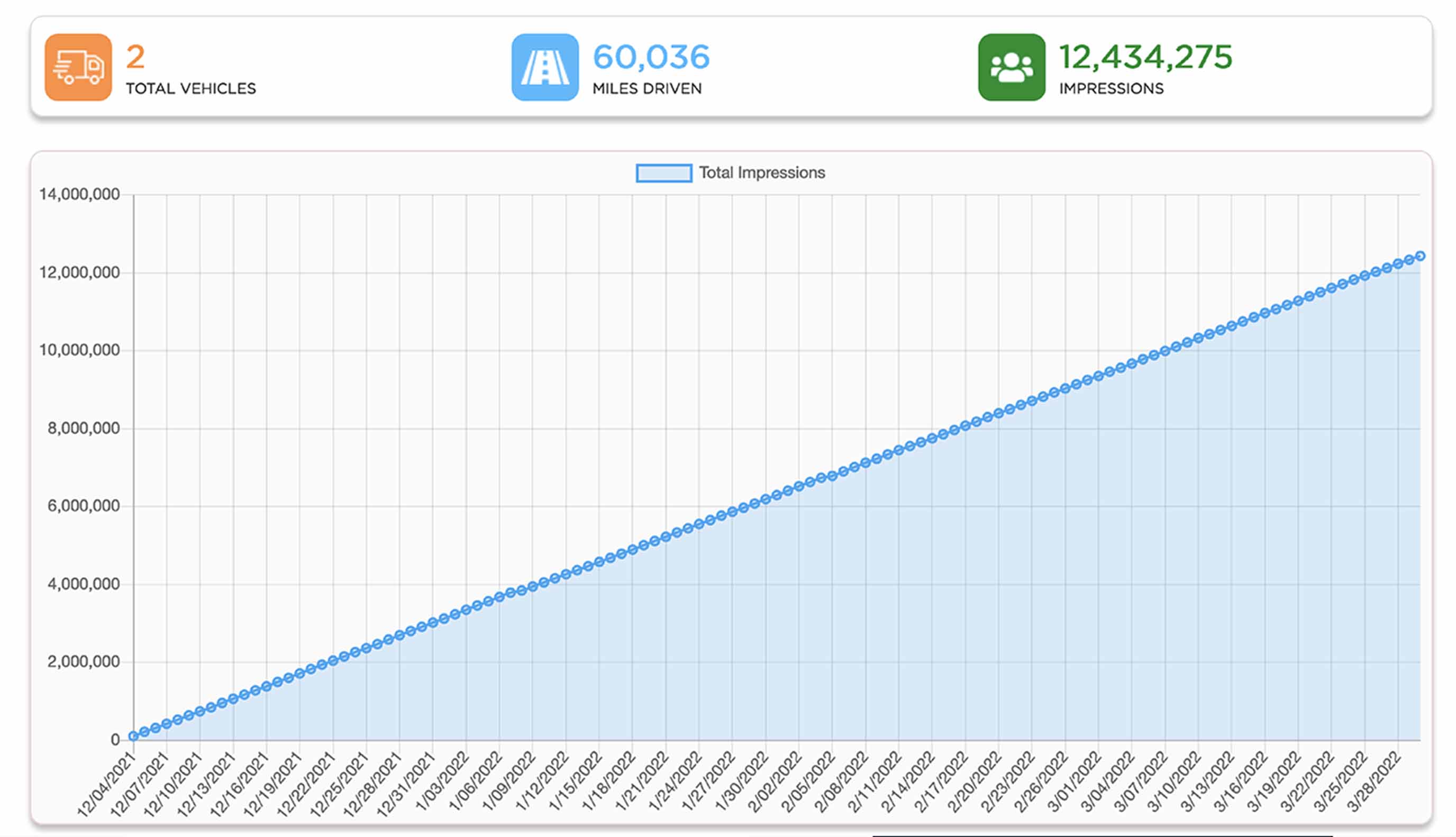
Task: Click the 60,036 miles driven number
Action: [651, 57]
